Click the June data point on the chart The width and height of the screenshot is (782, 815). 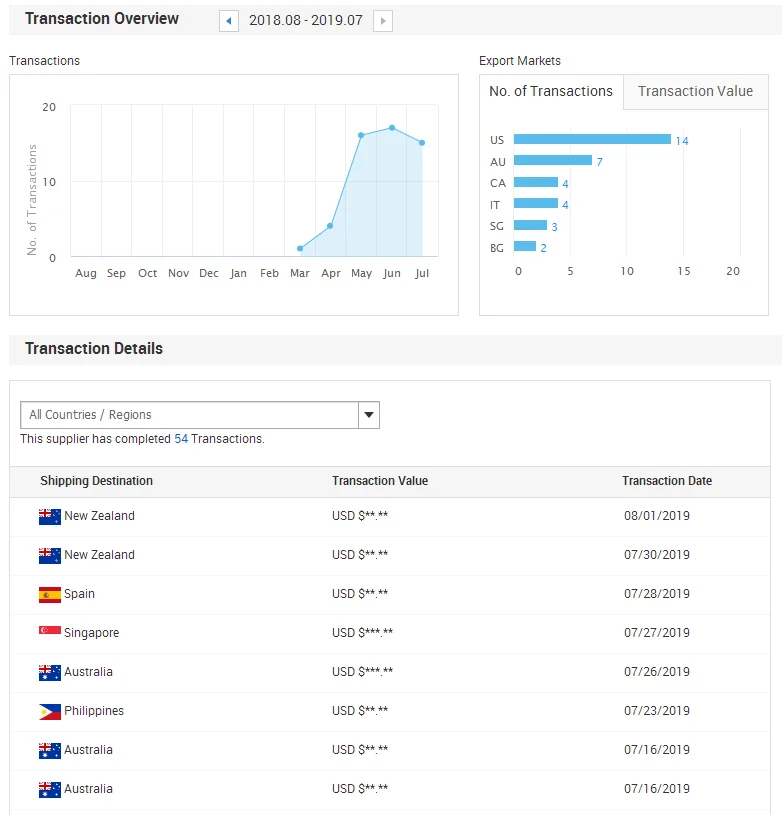pyautogui.click(x=392, y=128)
